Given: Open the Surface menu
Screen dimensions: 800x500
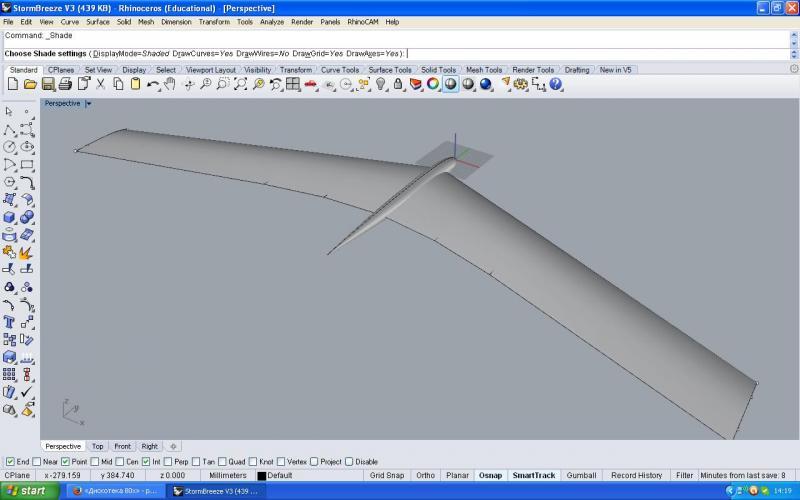Looking at the screenshot, I should click(x=98, y=21).
